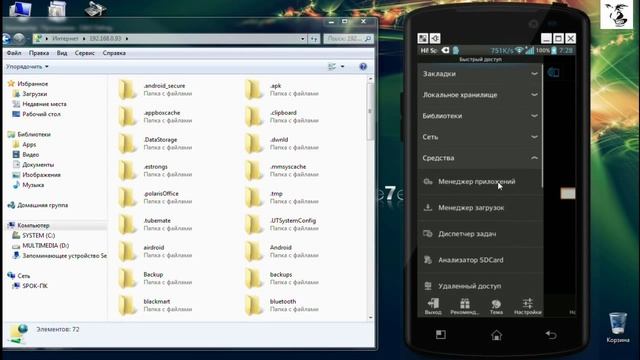Image resolution: width=640 pixels, height=360 pixels.
Task: Open the blackmart folder
Action: 156,305
